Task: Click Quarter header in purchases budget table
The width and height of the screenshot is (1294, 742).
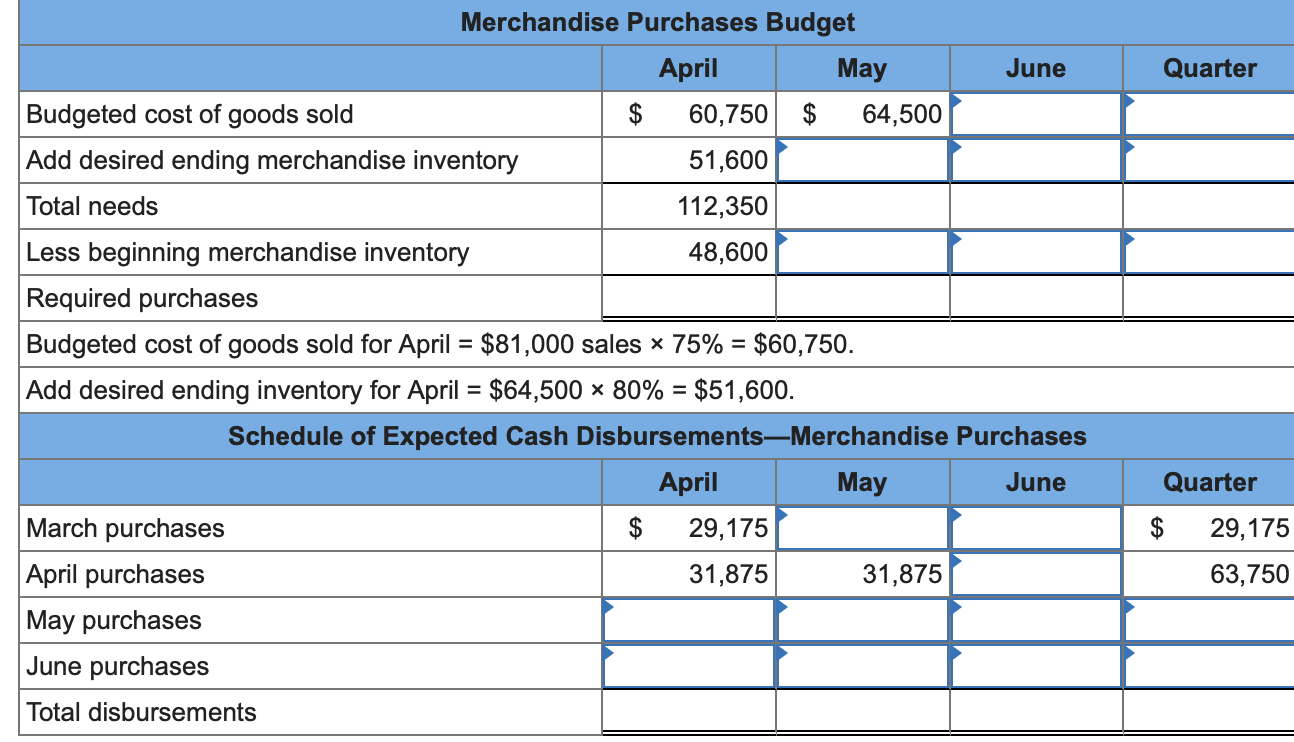Action: (1210, 69)
